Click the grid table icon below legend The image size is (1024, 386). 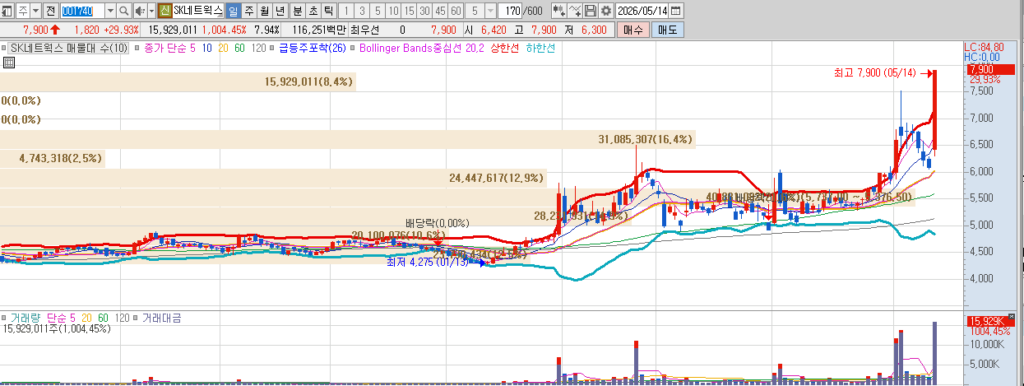click(9, 63)
